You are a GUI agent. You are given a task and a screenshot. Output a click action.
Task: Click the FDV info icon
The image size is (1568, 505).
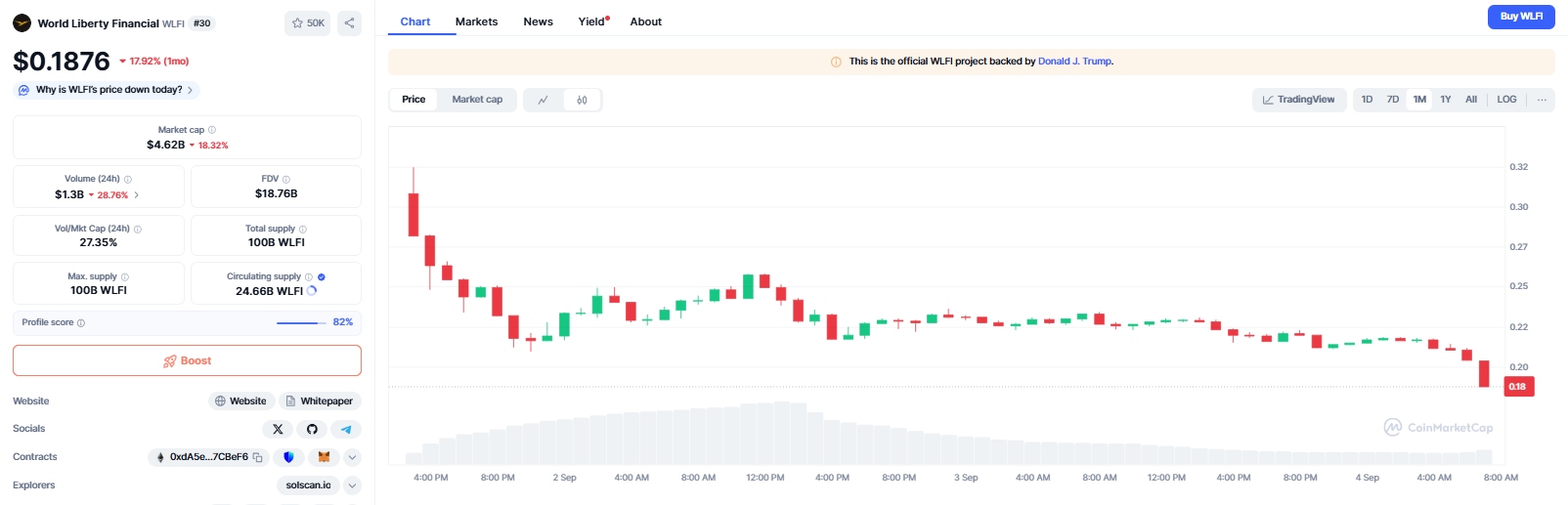click(286, 180)
